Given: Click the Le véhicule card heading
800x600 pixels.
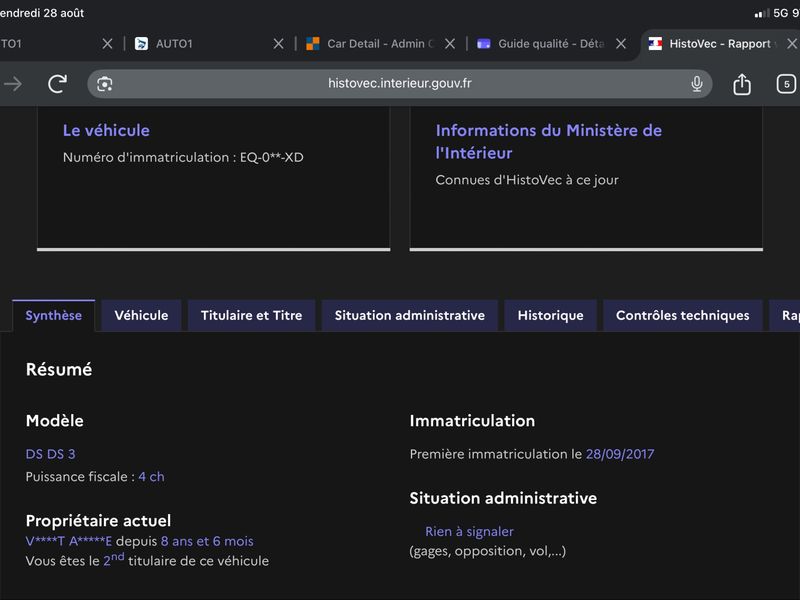Looking at the screenshot, I should 106,131.
